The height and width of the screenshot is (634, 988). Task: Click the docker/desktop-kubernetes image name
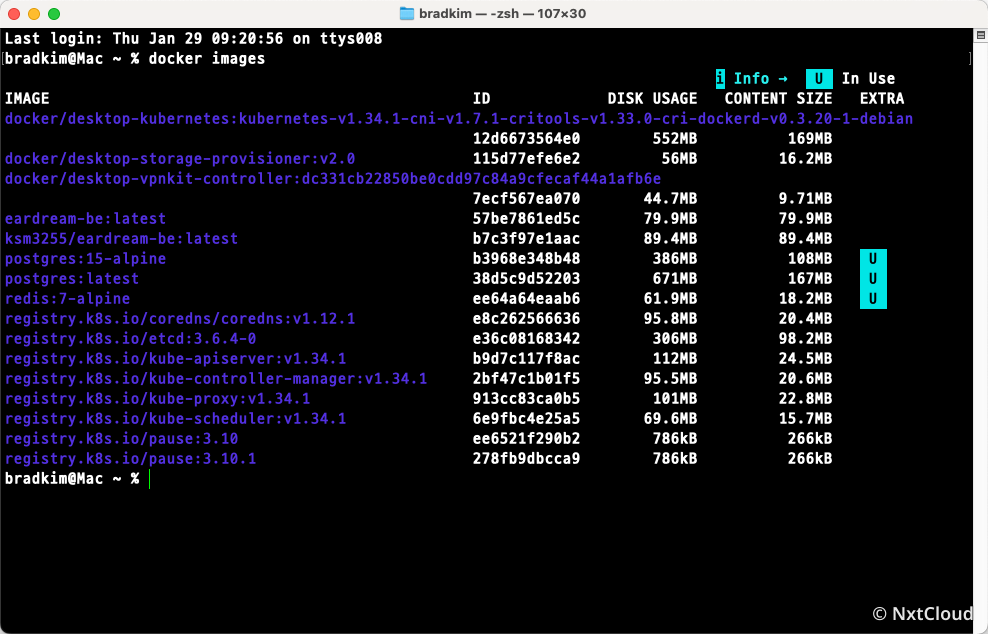(459, 118)
